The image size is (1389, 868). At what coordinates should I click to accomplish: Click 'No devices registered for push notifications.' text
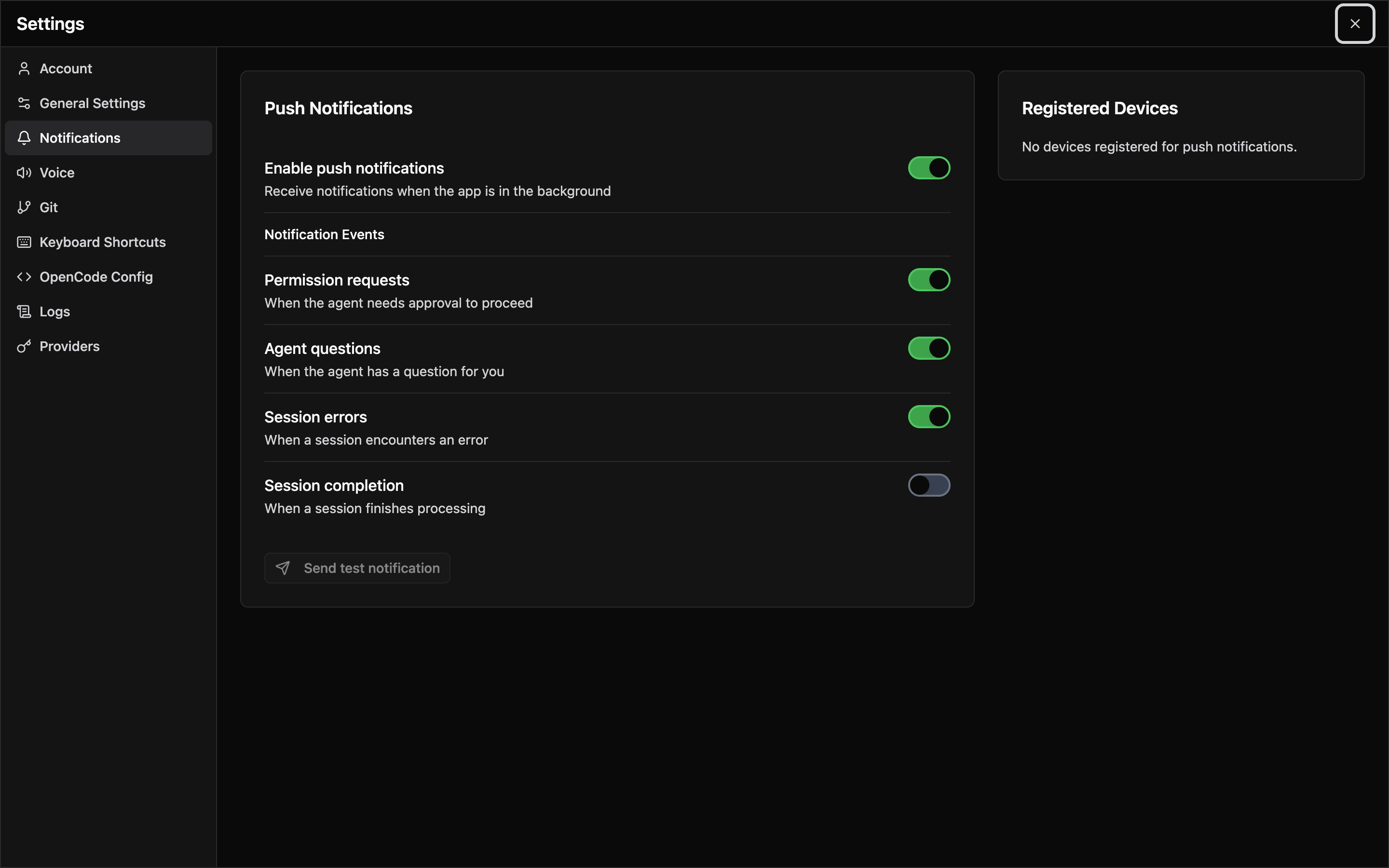pos(1159,147)
